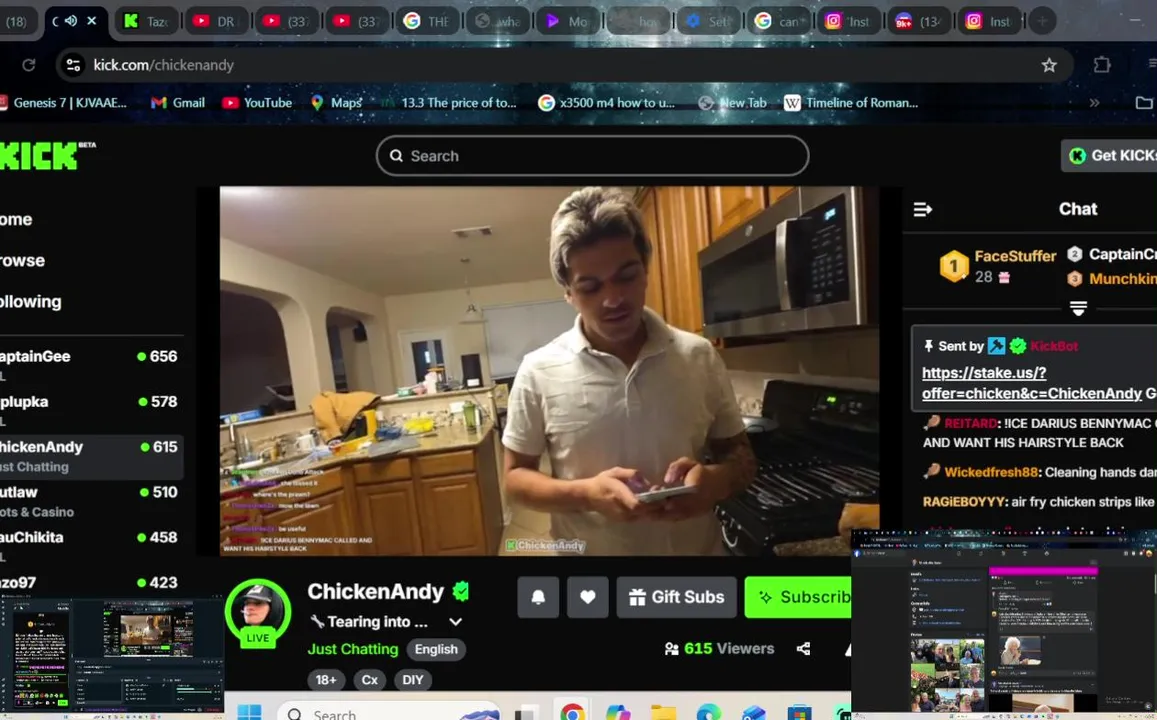Open the Gmail bookmark
Screen dimensions: 1157x720
178,103
